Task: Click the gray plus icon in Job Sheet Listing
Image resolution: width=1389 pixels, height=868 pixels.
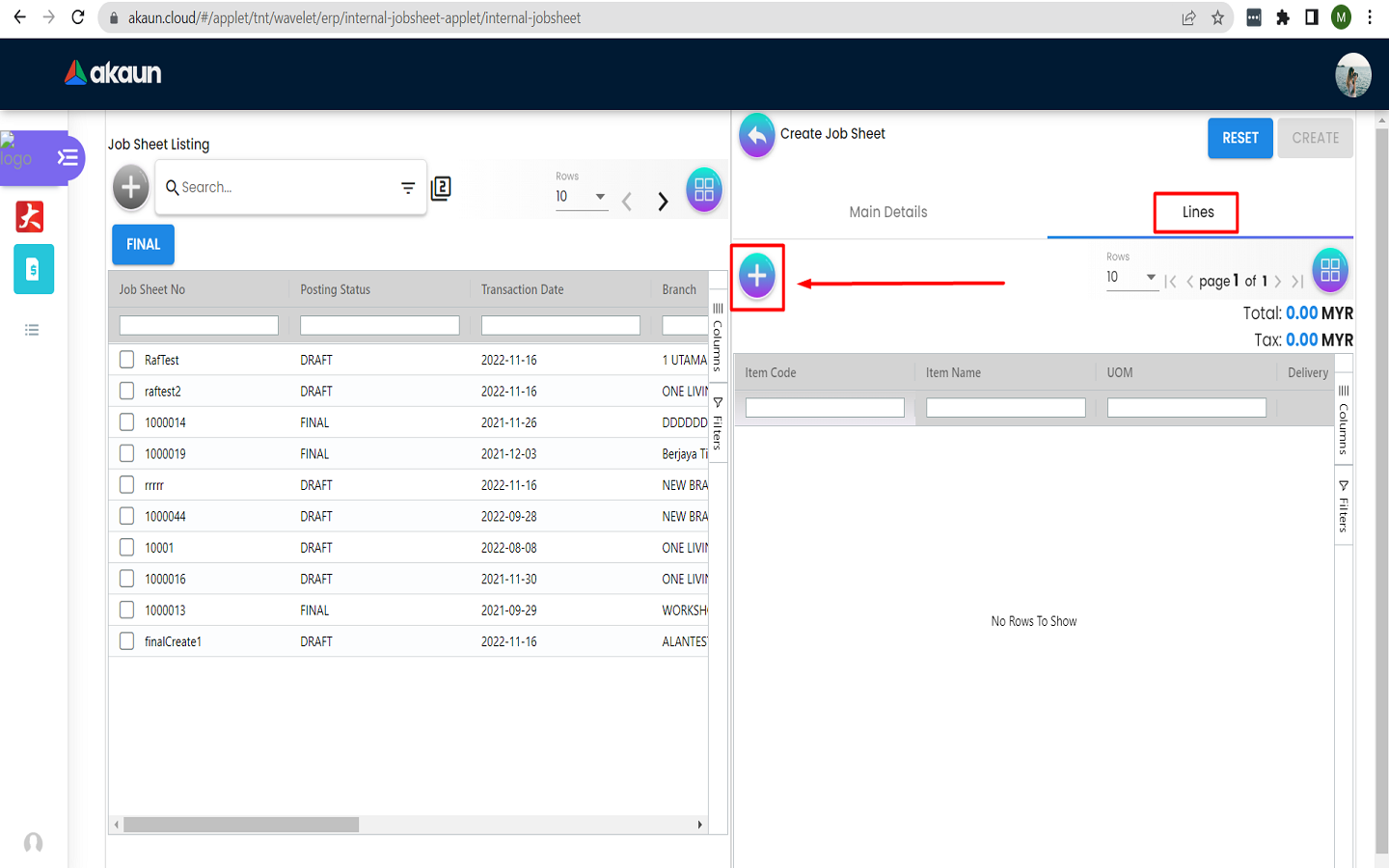Action: [131, 187]
